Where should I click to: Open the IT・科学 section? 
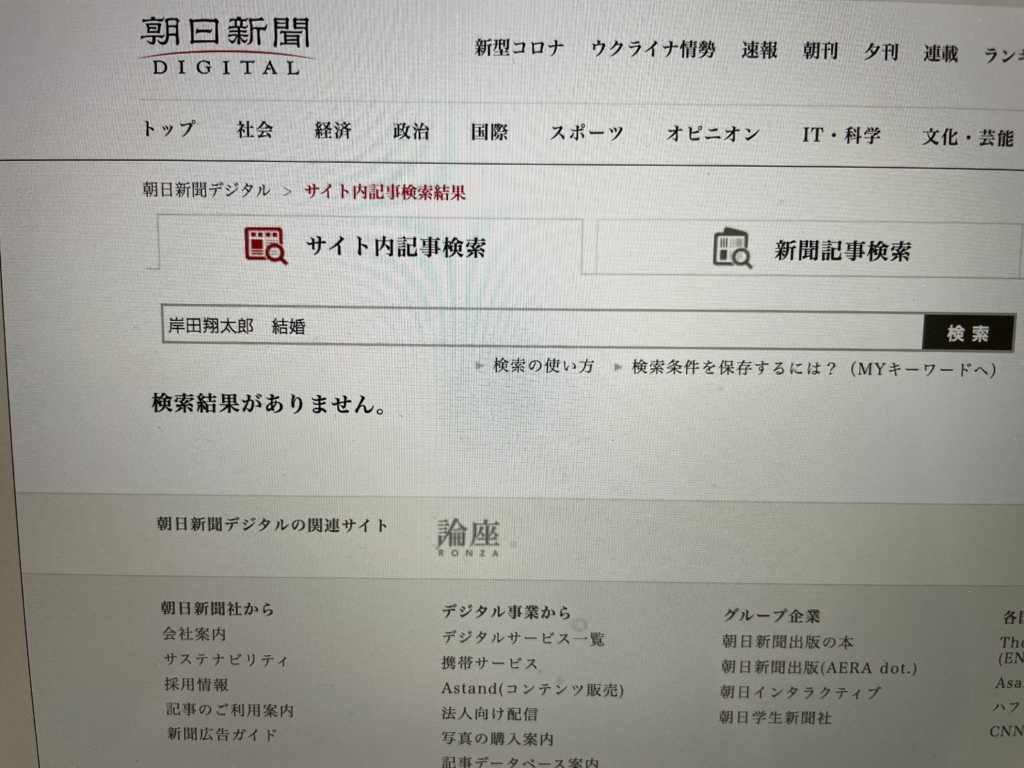841,135
